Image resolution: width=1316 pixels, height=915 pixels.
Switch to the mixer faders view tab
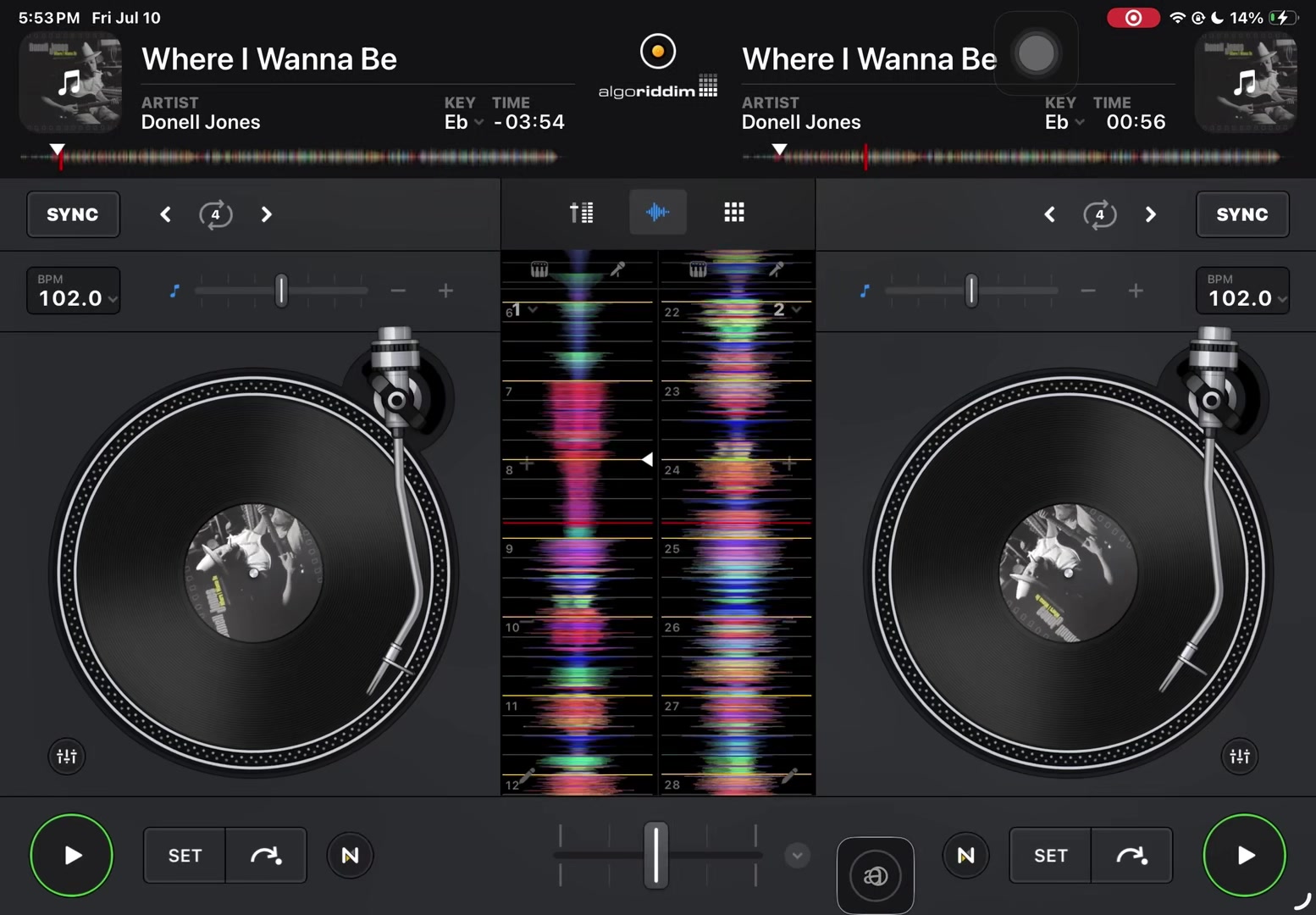click(581, 213)
